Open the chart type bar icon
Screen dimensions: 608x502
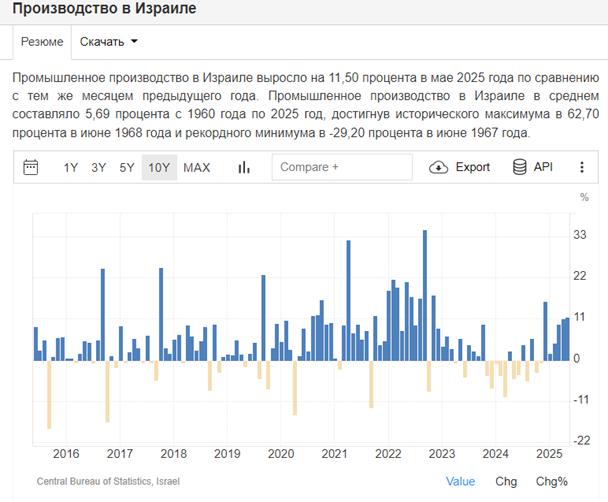(243, 167)
